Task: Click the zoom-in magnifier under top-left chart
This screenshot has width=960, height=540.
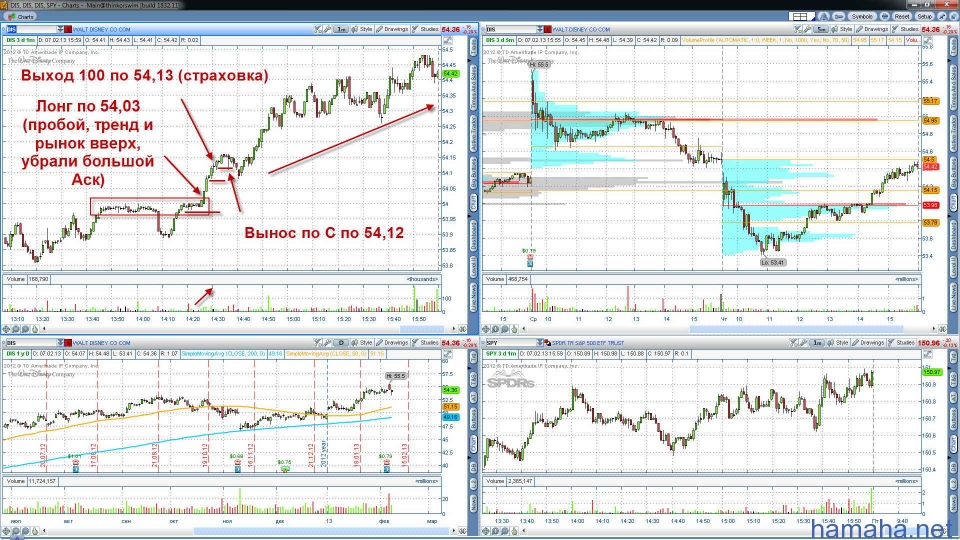Action: point(16,329)
